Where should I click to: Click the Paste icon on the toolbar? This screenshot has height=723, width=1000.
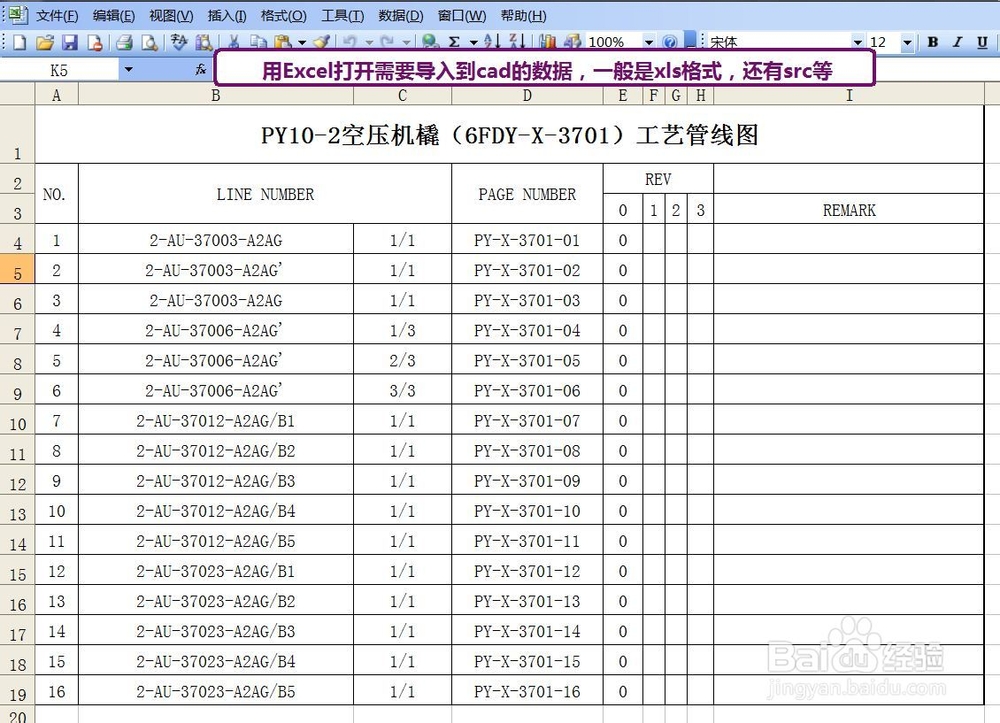(280, 42)
